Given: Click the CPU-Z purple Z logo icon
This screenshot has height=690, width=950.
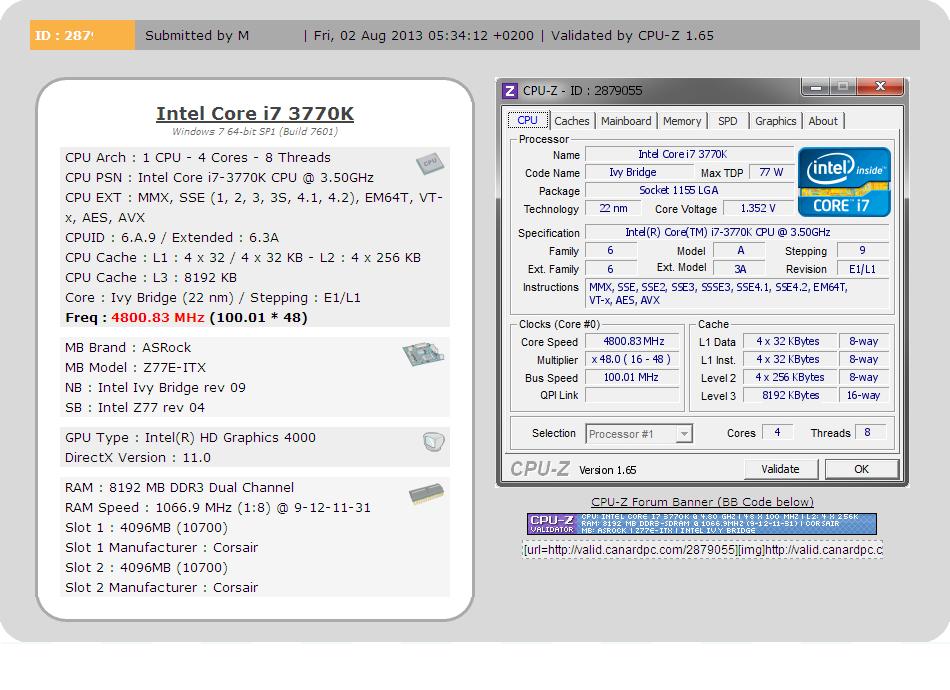Looking at the screenshot, I should pos(510,91).
